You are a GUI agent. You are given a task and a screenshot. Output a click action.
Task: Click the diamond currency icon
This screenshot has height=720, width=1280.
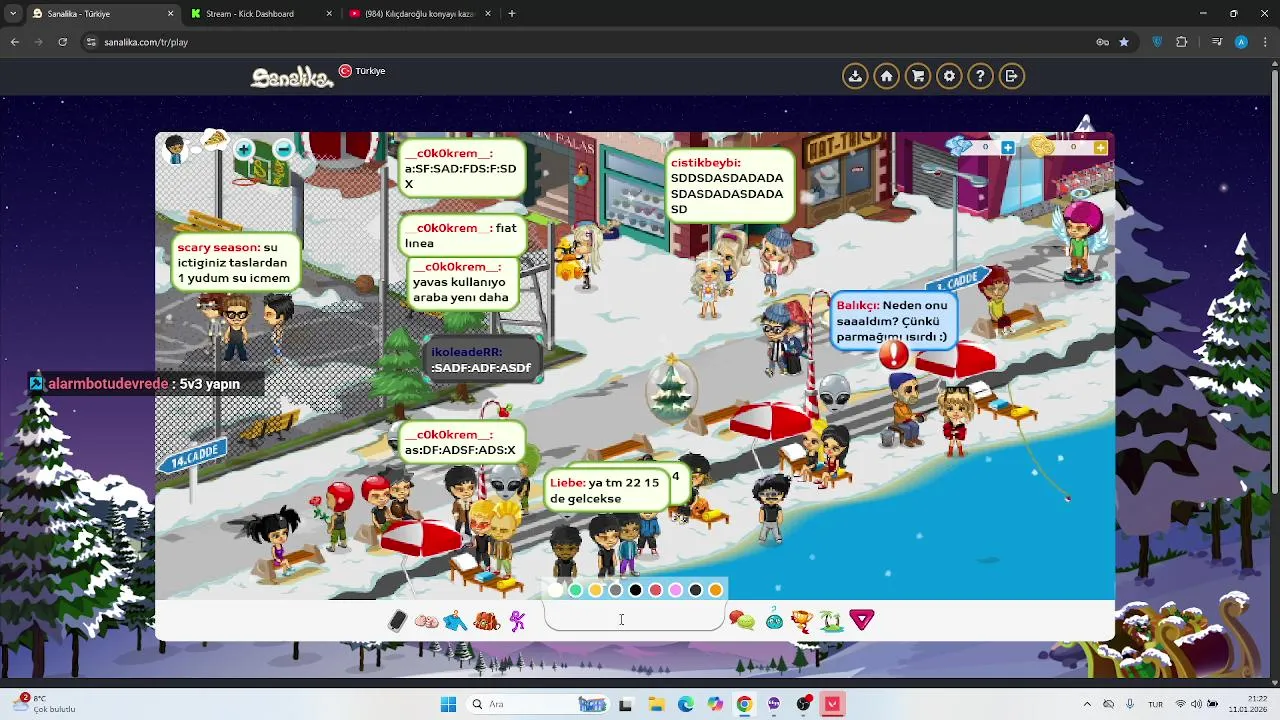959,147
